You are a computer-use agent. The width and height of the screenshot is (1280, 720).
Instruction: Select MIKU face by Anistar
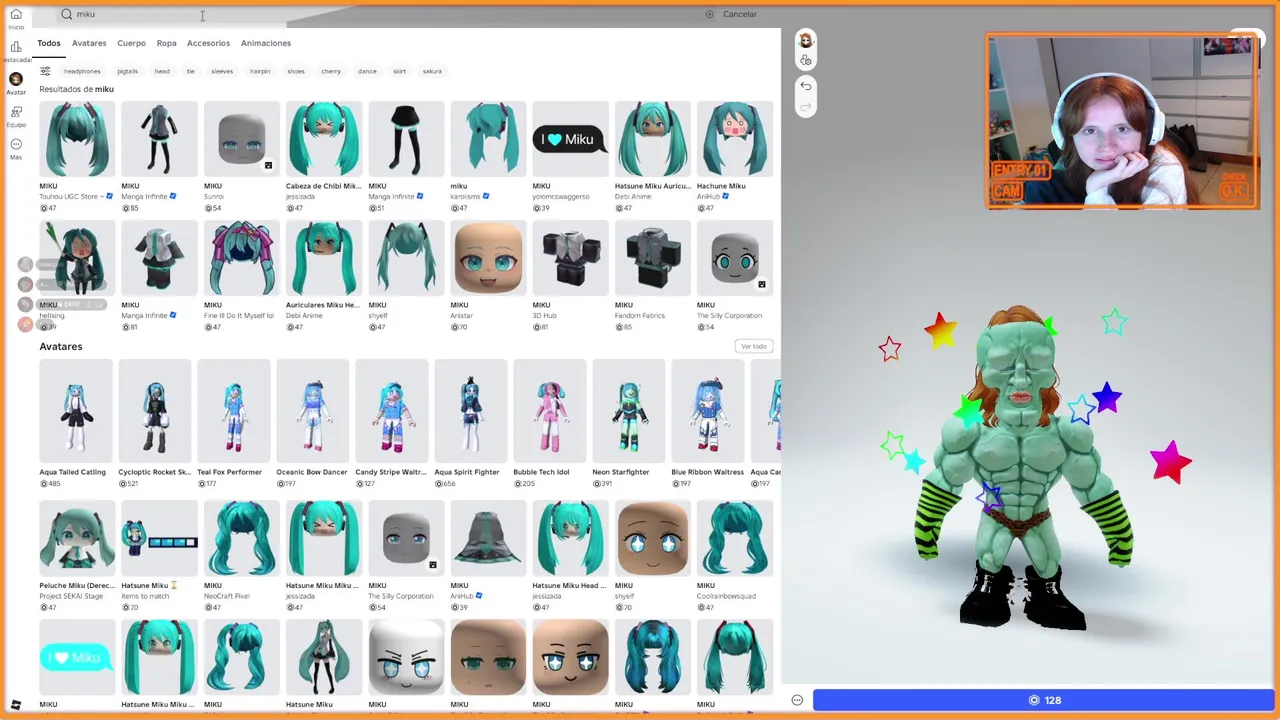pyautogui.click(x=488, y=258)
